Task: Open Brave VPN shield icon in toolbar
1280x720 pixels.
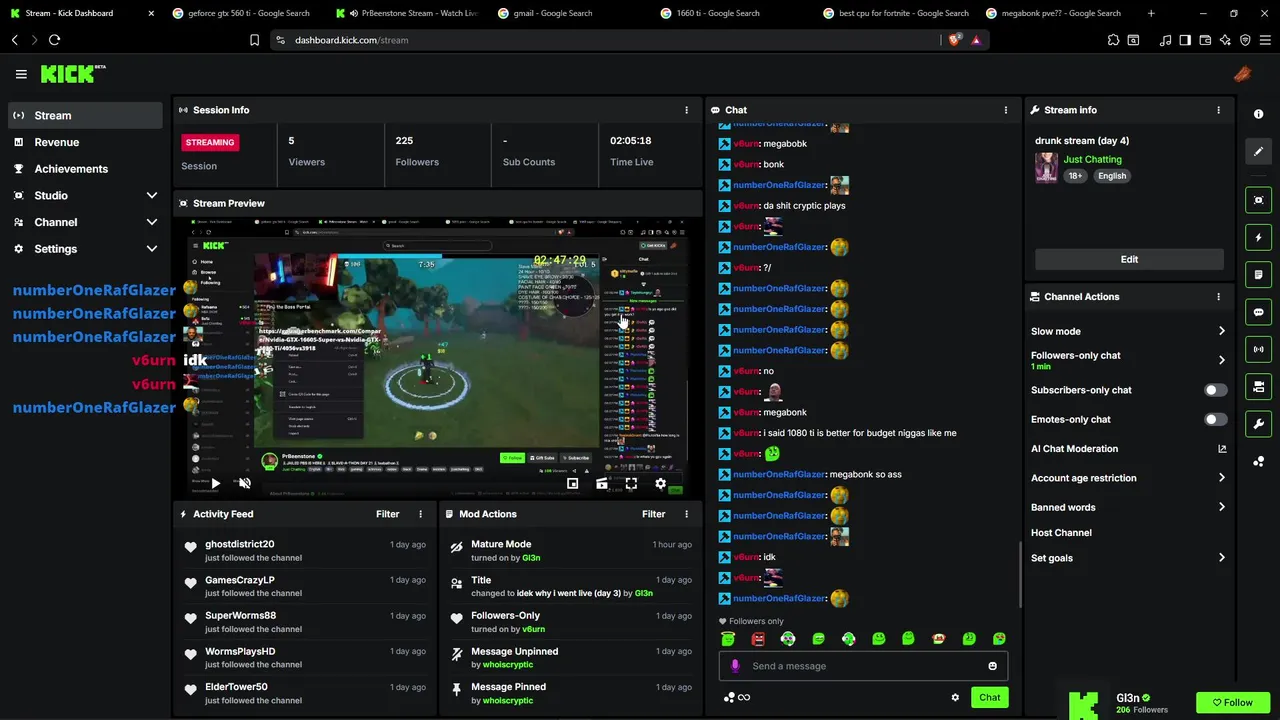Action: coord(1245,40)
